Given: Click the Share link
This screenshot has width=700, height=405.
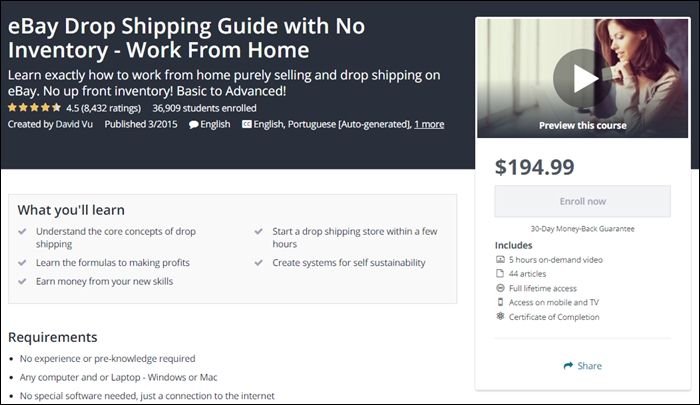Looking at the screenshot, I should click(589, 366).
